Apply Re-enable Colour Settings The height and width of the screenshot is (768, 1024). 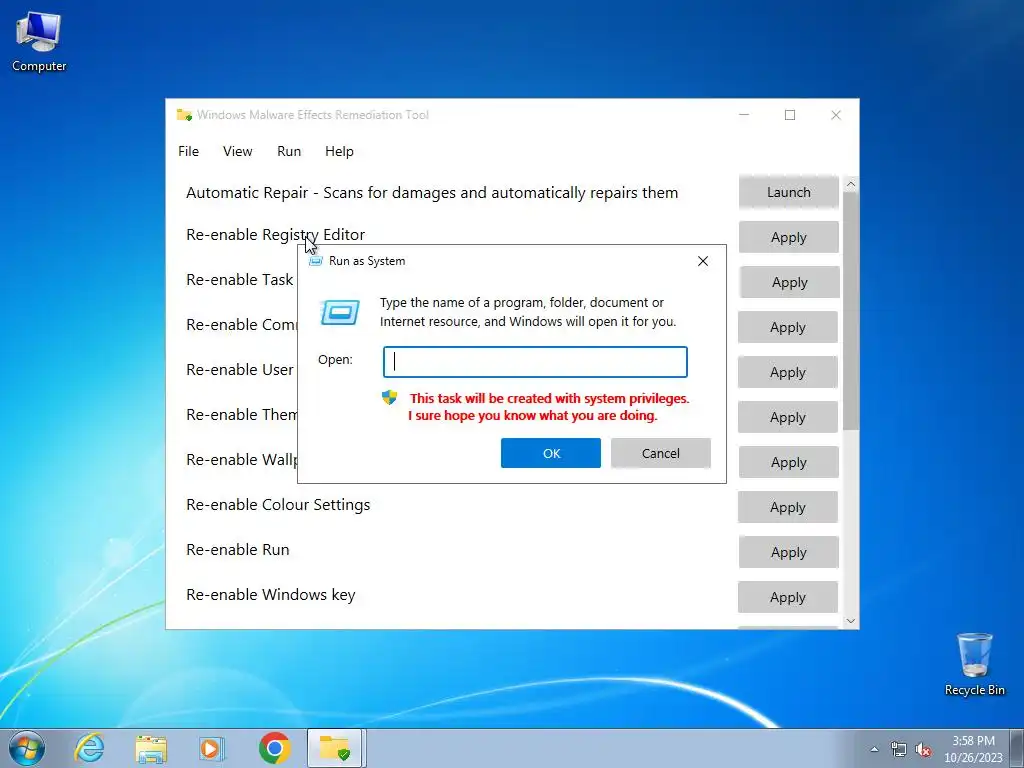[788, 507]
